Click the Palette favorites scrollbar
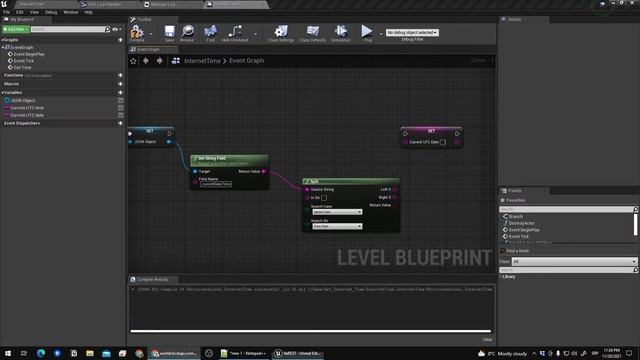The height and width of the screenshot is (360, 640). tap(635, 224)
